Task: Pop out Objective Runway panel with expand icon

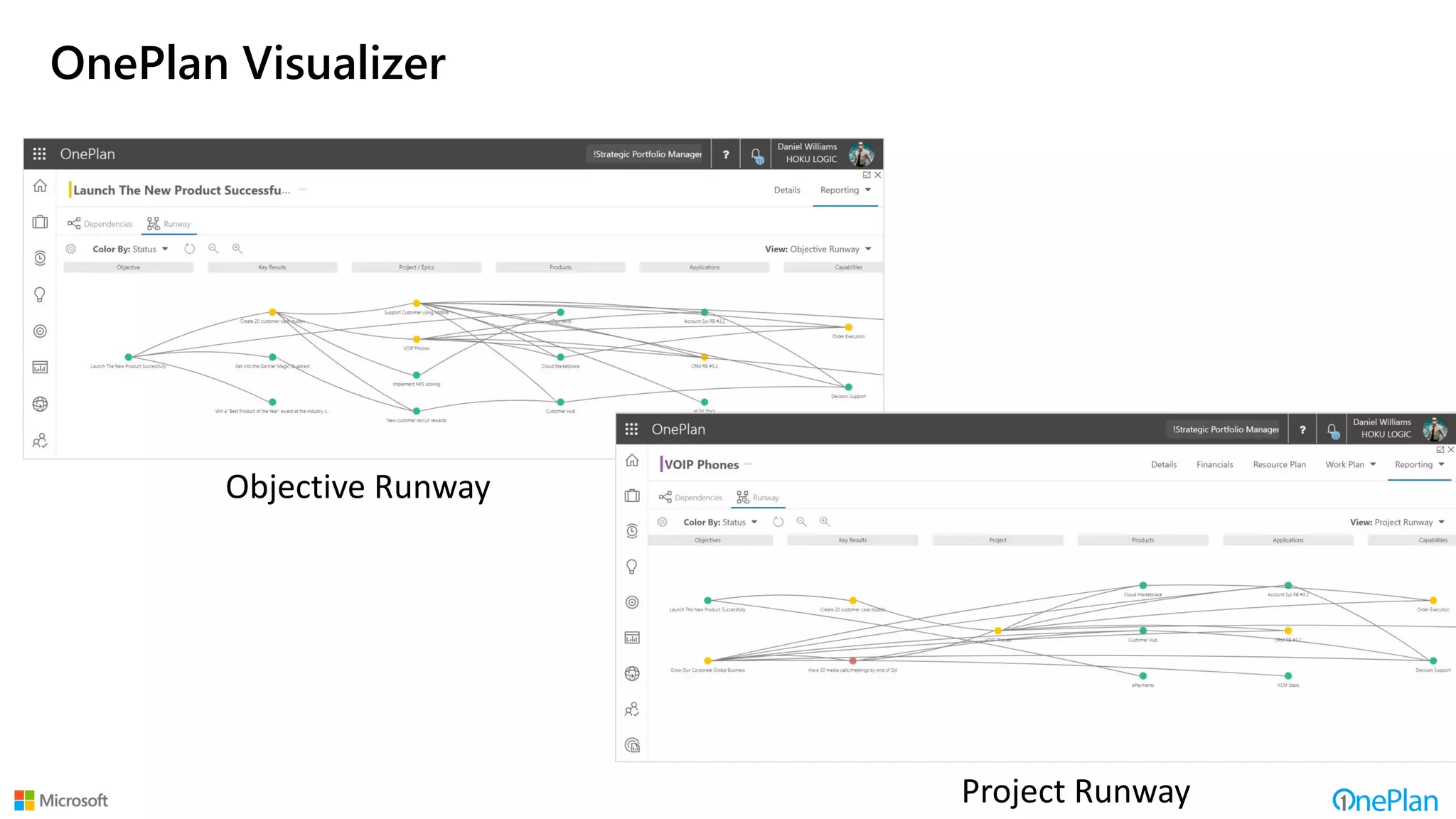Action: pos(867,175)
